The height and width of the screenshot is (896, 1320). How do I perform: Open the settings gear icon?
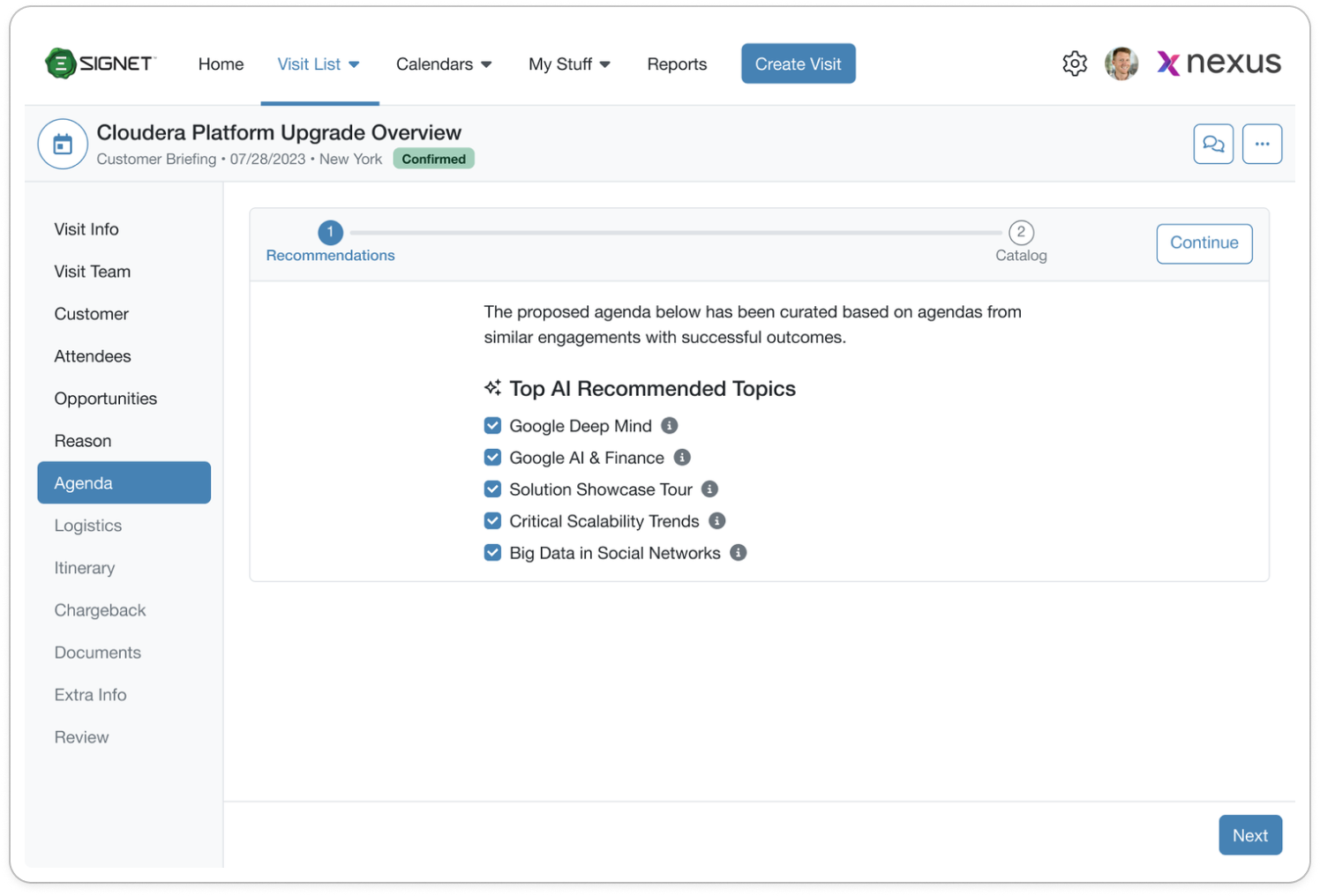pos(1074,63)
